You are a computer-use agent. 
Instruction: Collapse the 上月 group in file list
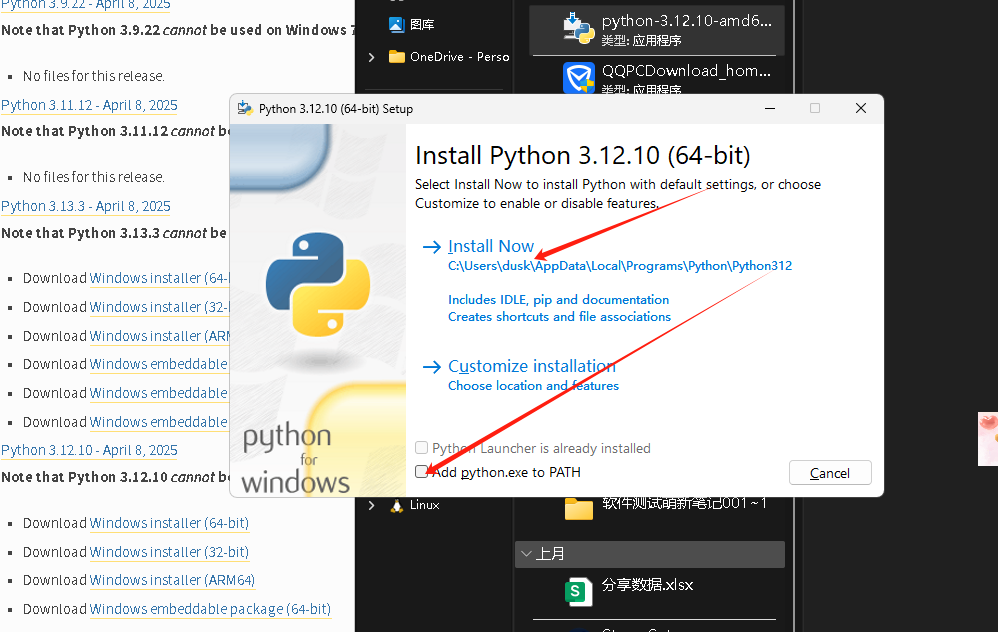pyautogui.click(x=526, y=554)
